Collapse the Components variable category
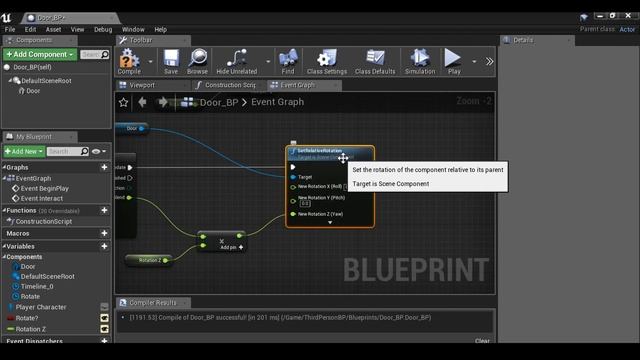Viewport: 640px width, 360px height. [4, 257]
